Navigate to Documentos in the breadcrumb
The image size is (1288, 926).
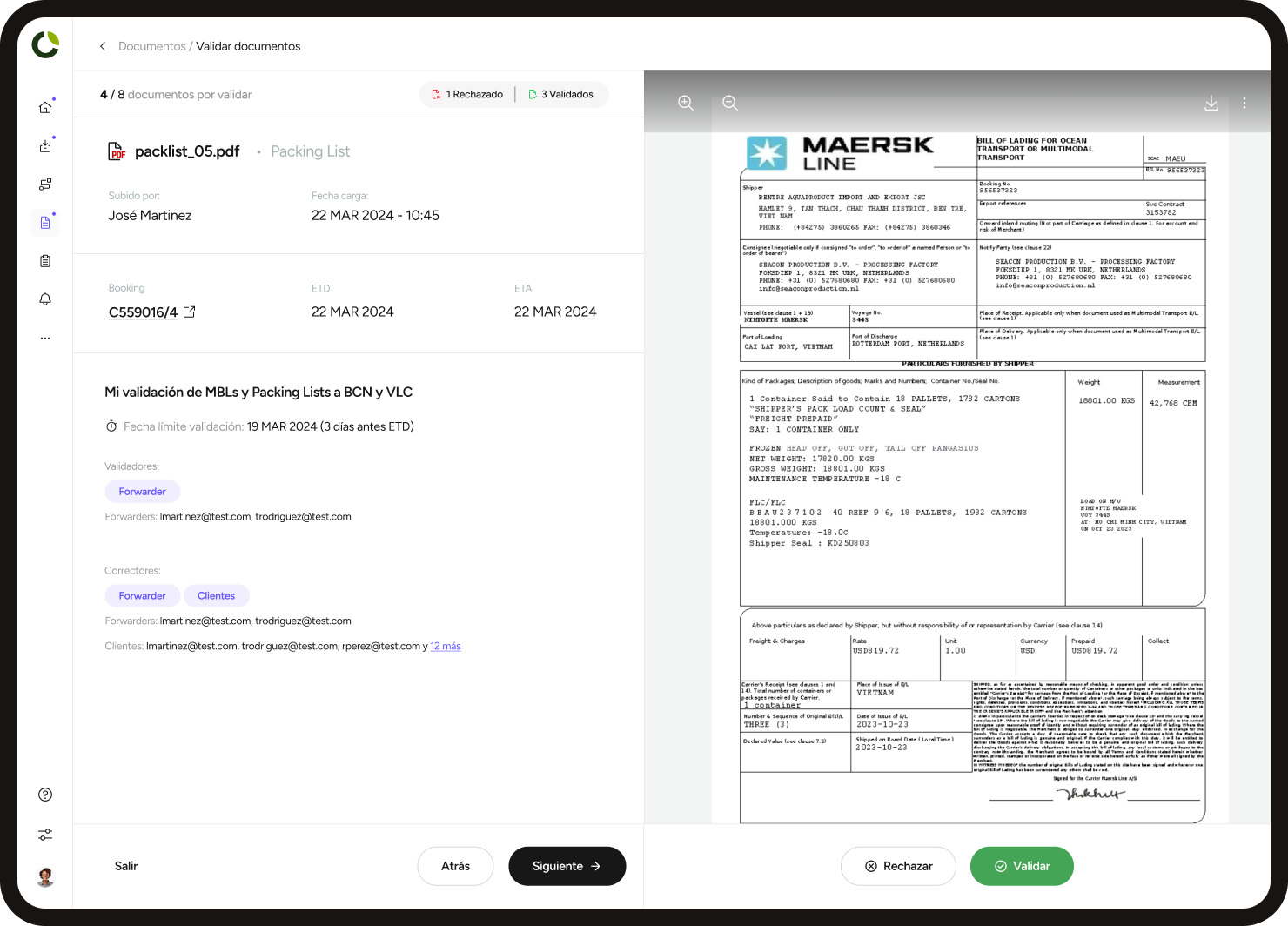tap(152, 45)
